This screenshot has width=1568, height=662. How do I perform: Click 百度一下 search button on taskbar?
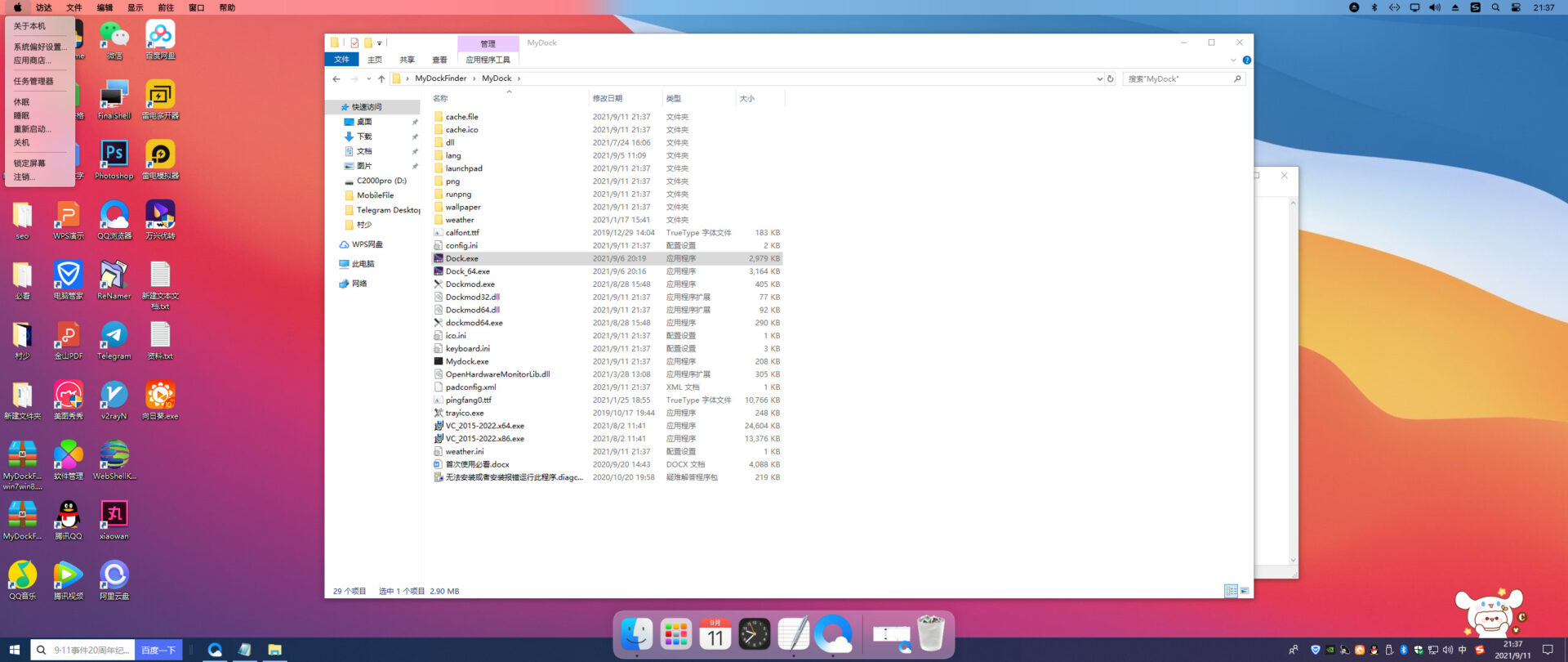158,650
